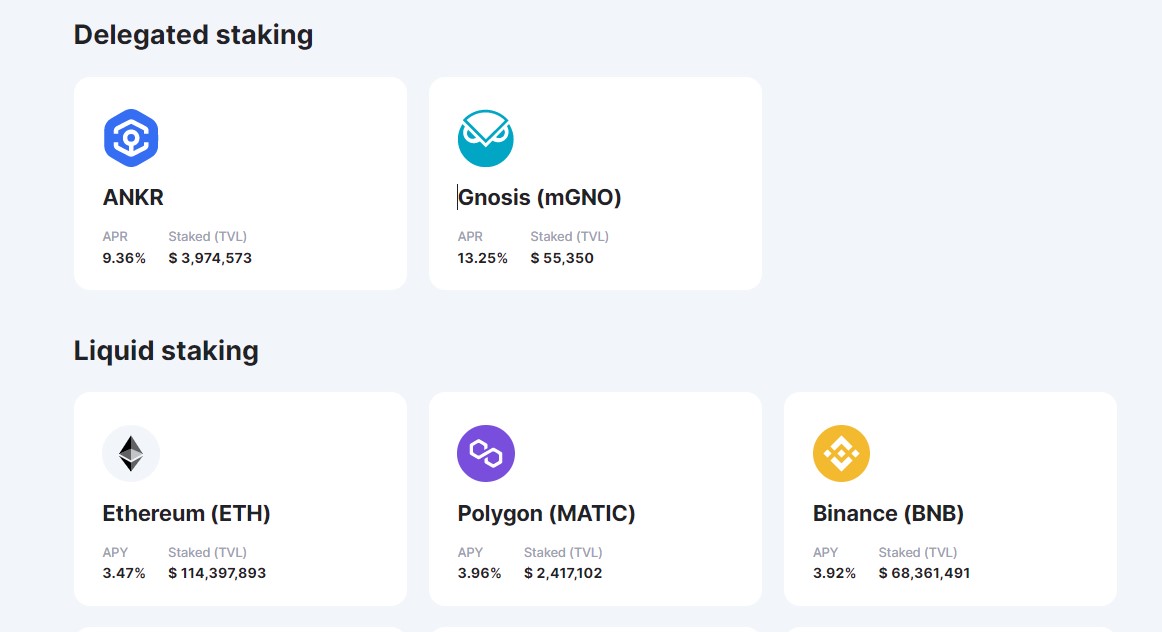This screenshot has width=1162, height=632.
Task: Click the Delegated staking heading
Action: 193,35
